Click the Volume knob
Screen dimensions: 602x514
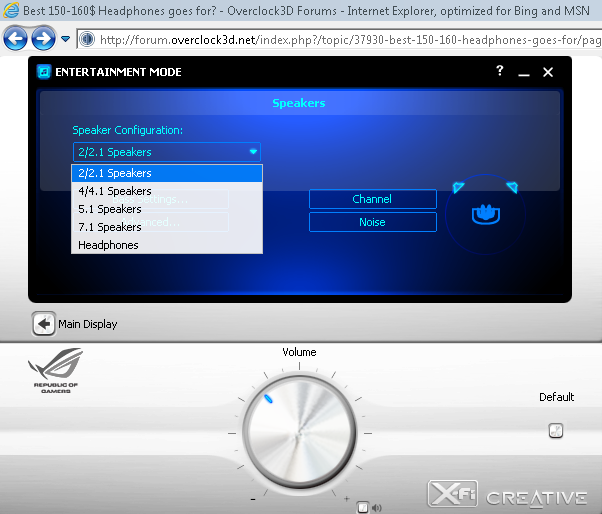coord(299,432)
